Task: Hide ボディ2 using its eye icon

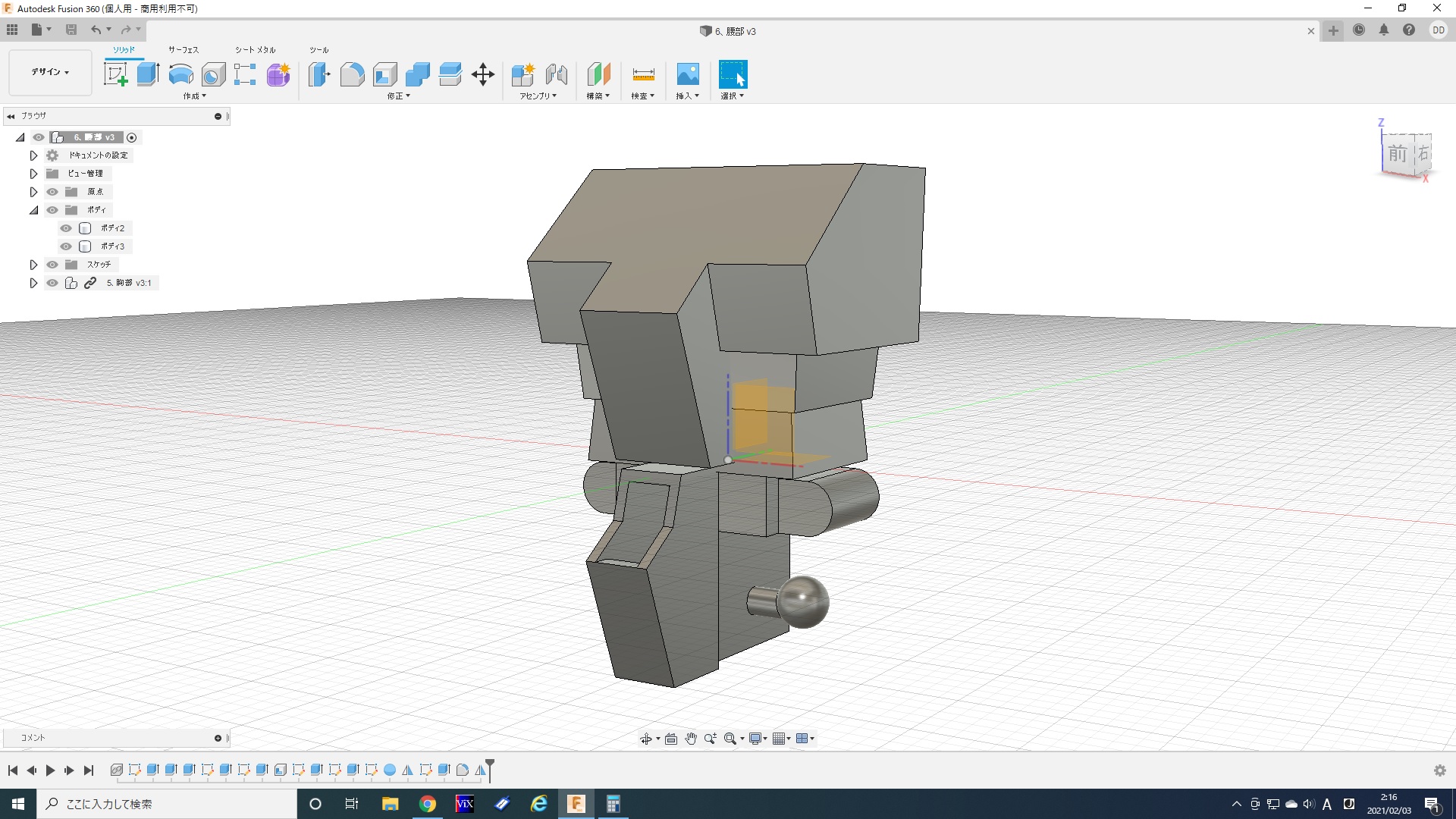Action: tap(66, 228)
